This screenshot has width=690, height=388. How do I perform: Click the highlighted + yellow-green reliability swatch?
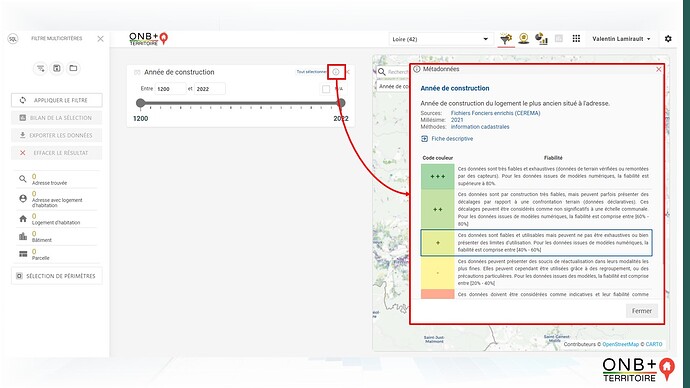coord(437,243)
